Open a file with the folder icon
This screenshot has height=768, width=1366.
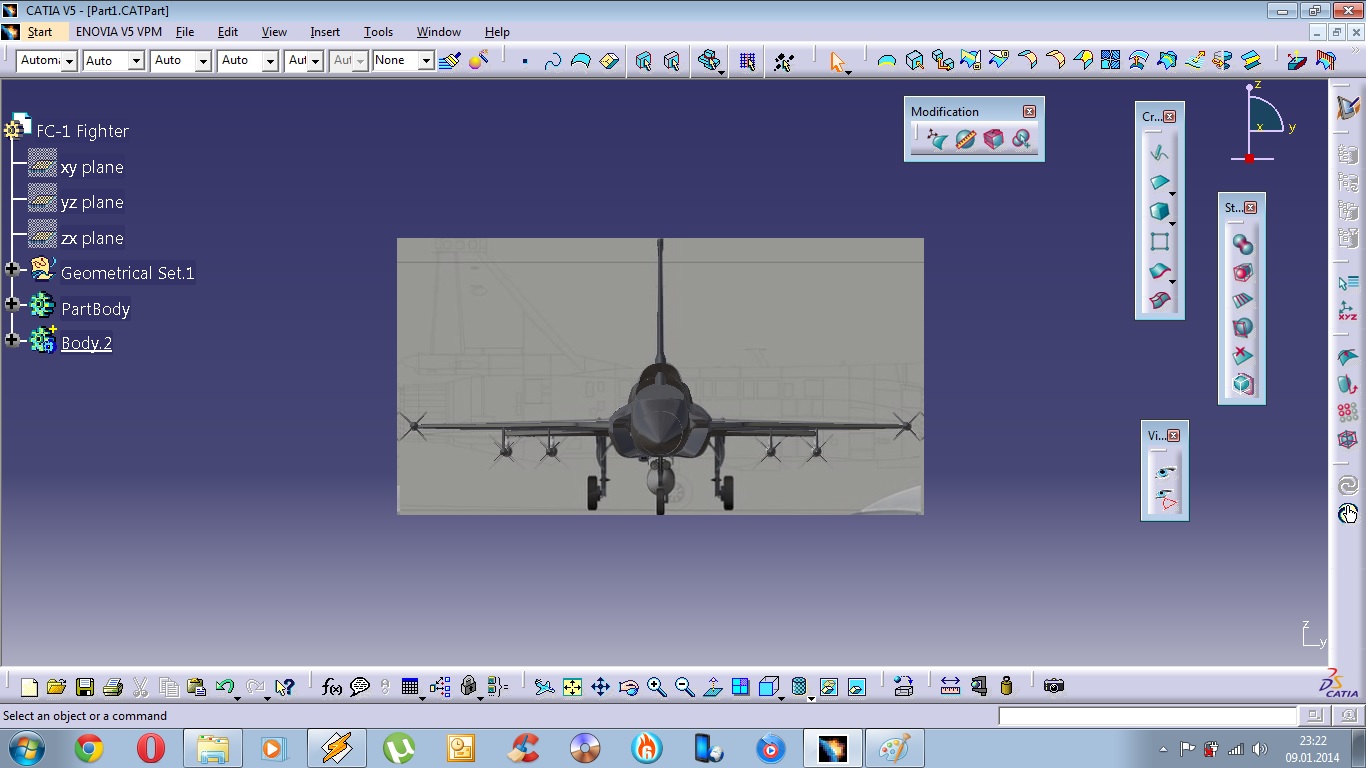[x=56, y=687]
